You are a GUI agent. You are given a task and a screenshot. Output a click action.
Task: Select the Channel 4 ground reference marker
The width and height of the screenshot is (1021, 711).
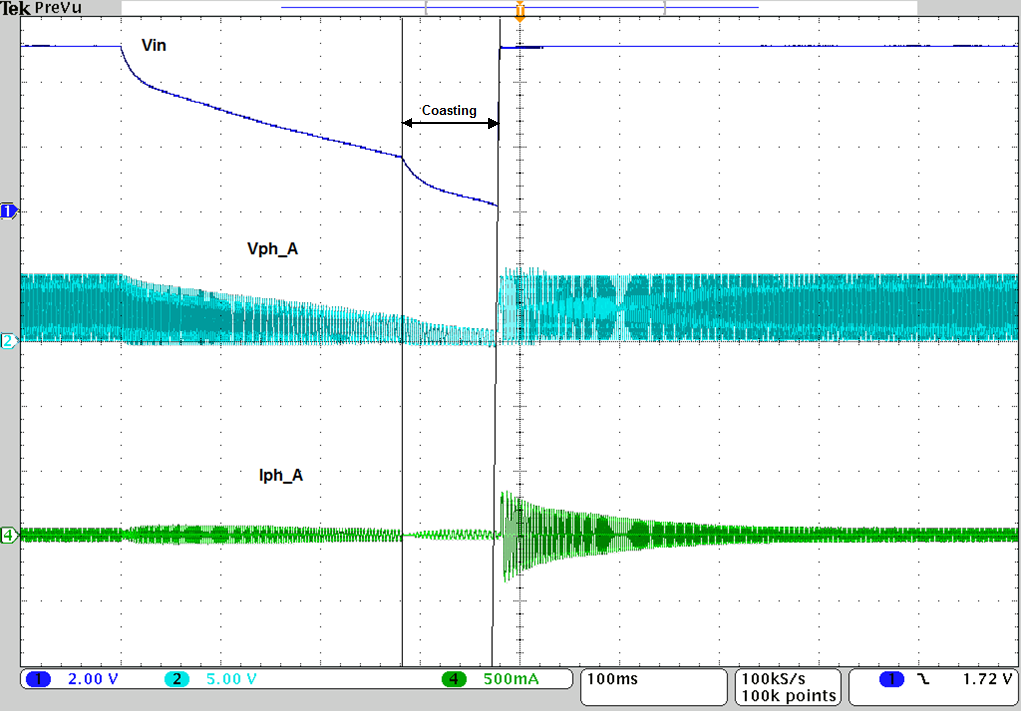[x=7, y=535]
